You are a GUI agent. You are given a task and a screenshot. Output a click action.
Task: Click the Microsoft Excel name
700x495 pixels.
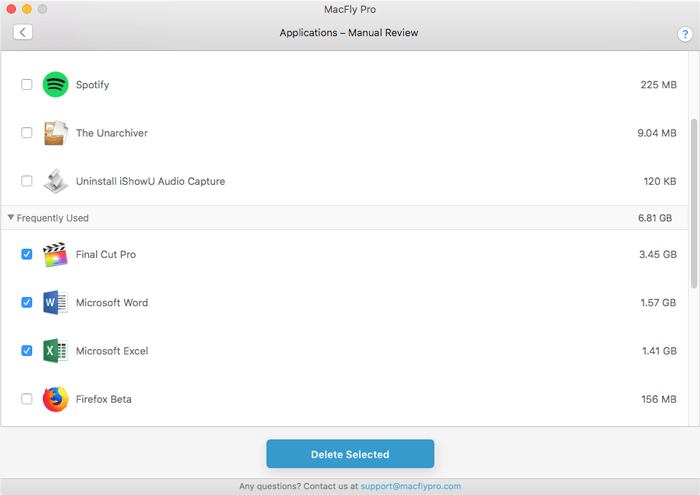click(112, 351)
